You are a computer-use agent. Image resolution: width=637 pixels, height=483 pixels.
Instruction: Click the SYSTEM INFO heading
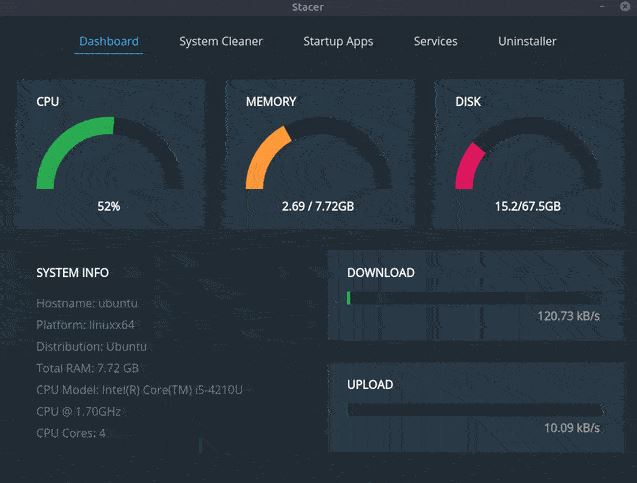tap(73, 272)
